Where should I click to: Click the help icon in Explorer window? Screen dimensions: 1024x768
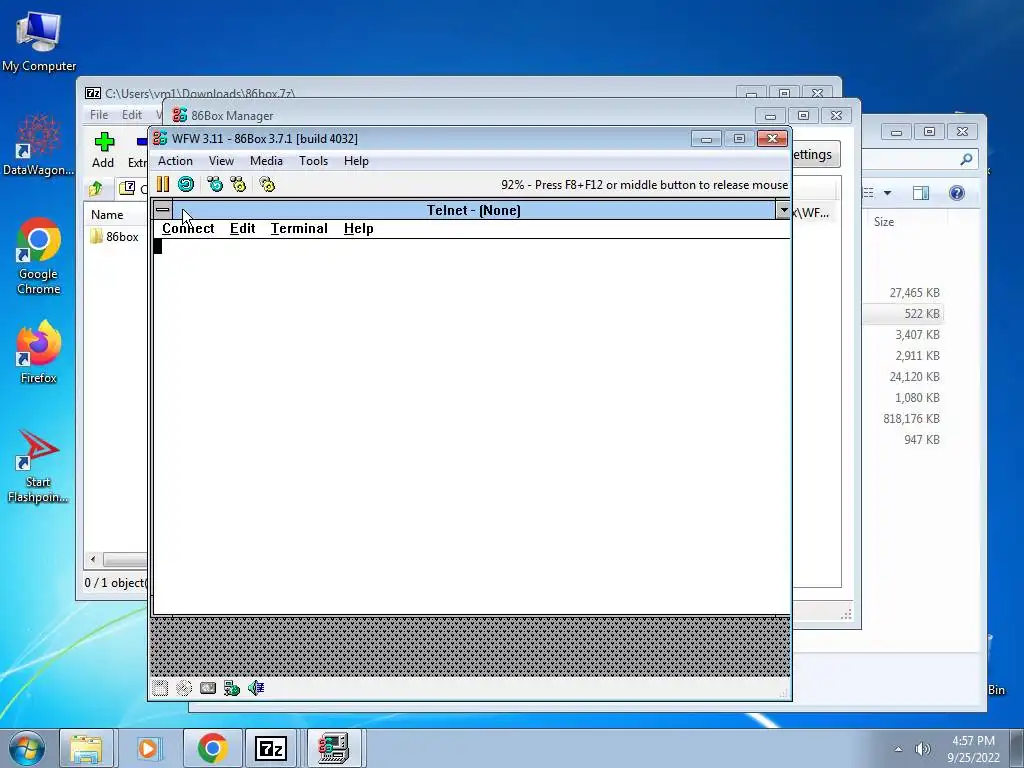click(957, 193)
